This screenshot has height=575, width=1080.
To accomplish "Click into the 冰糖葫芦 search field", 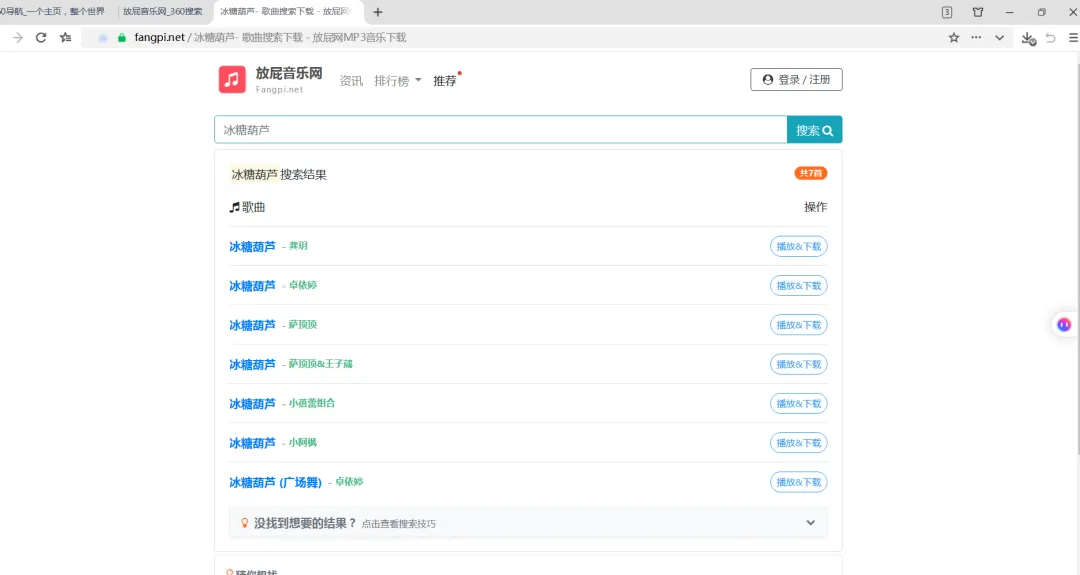I will 501,129.
